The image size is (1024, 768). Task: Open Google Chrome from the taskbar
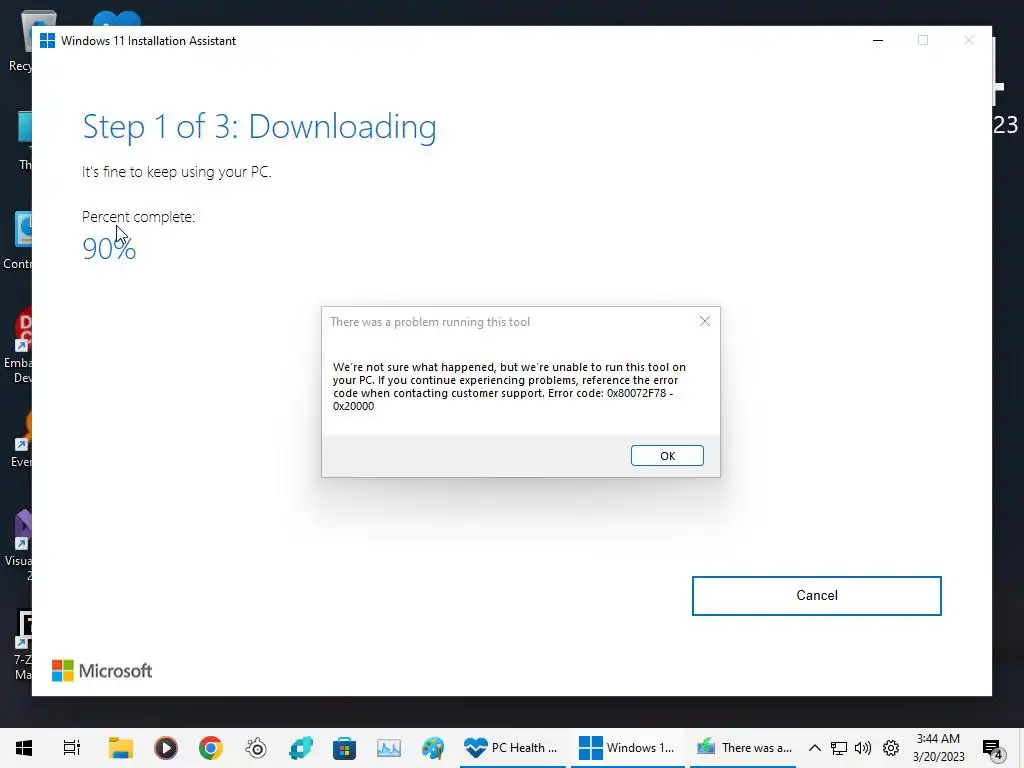(210, 748)
